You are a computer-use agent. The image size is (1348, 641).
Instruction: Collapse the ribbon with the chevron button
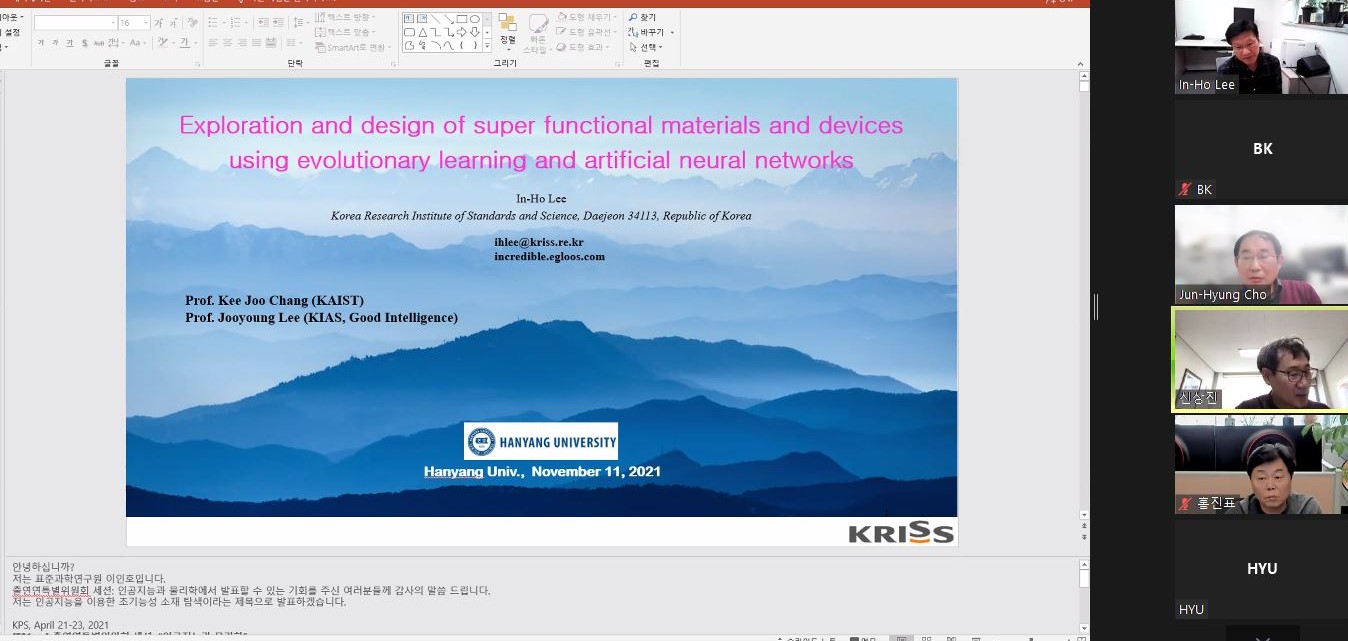coord(1081,63)
